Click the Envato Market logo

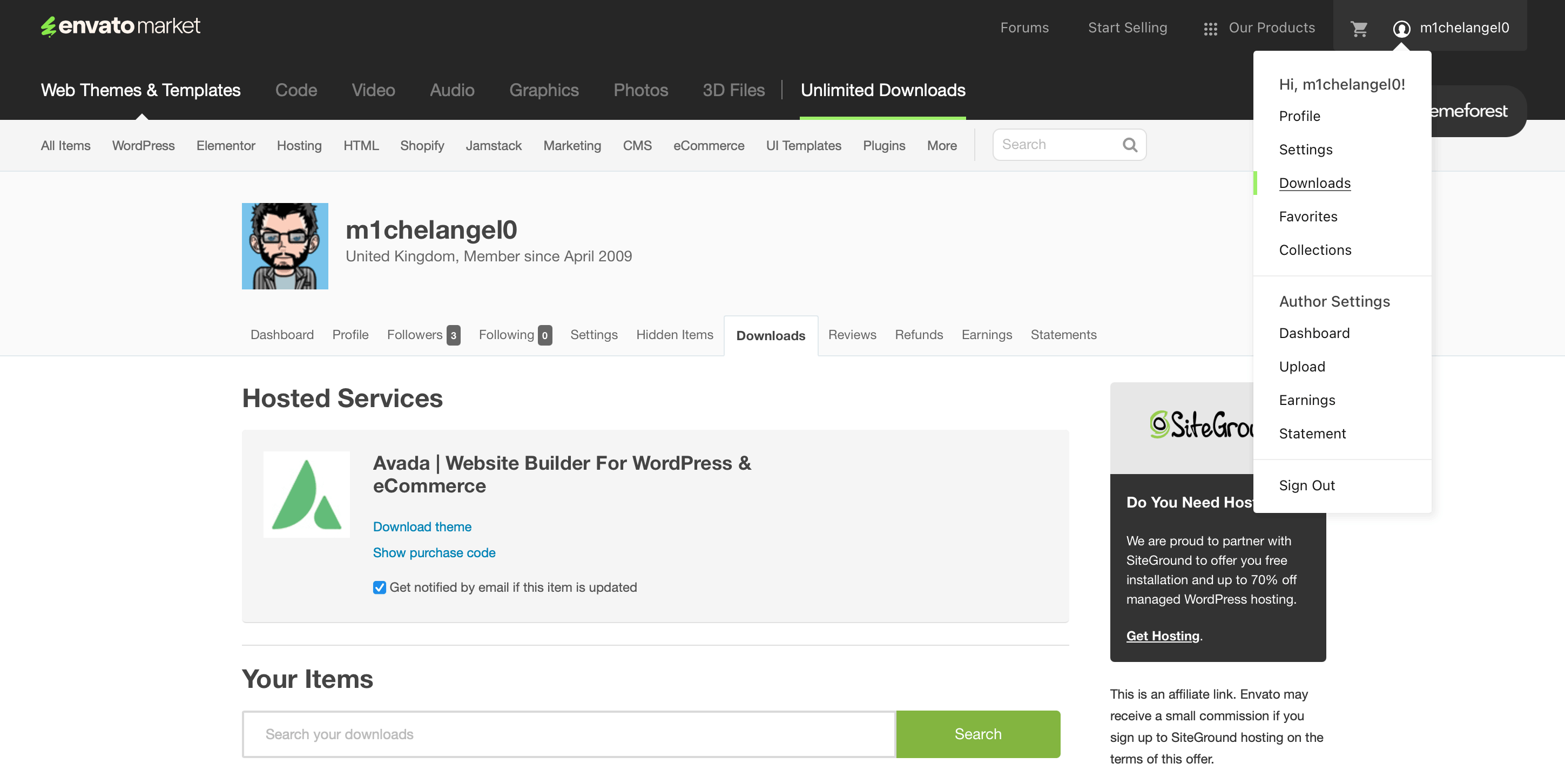tap(120, 26)
